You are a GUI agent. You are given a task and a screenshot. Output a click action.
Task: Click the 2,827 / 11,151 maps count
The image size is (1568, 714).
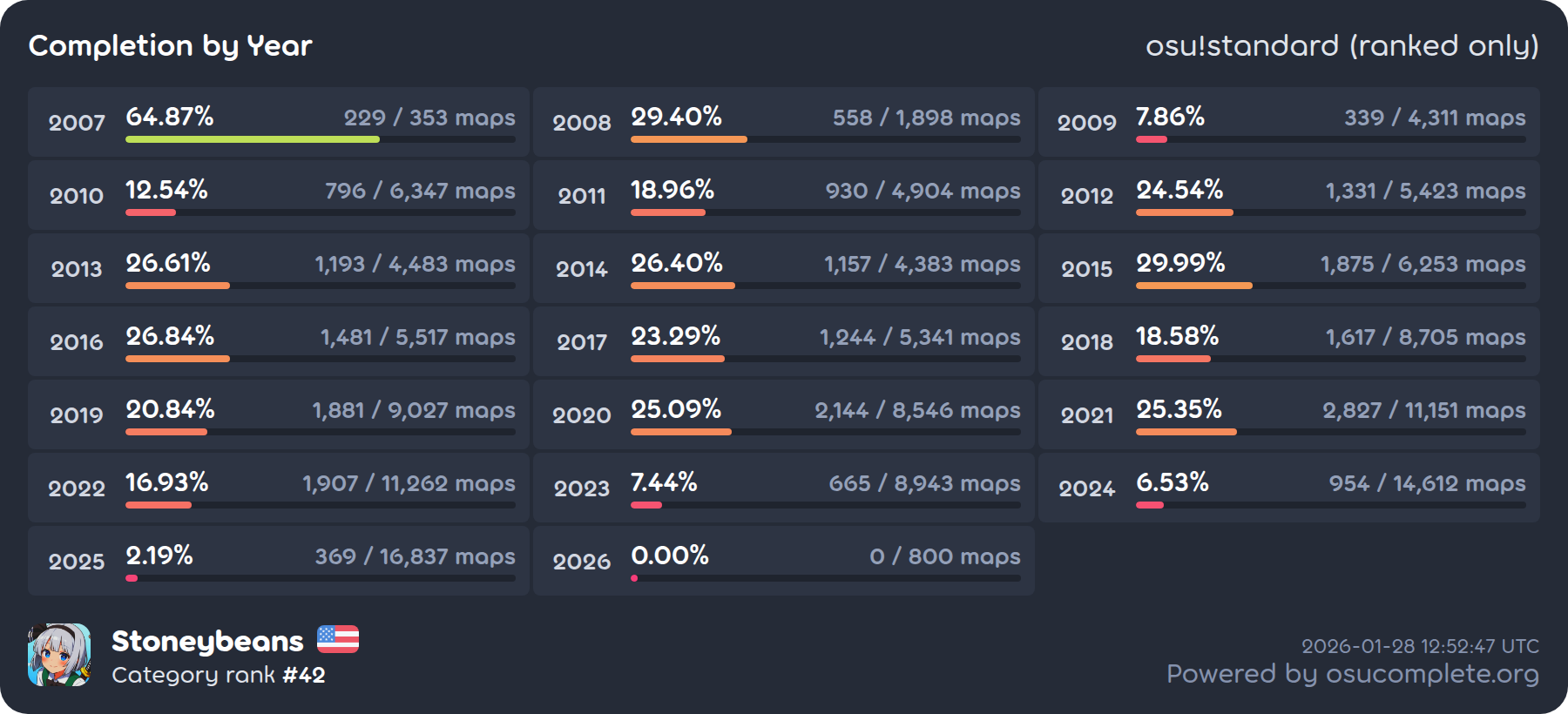1423,410
